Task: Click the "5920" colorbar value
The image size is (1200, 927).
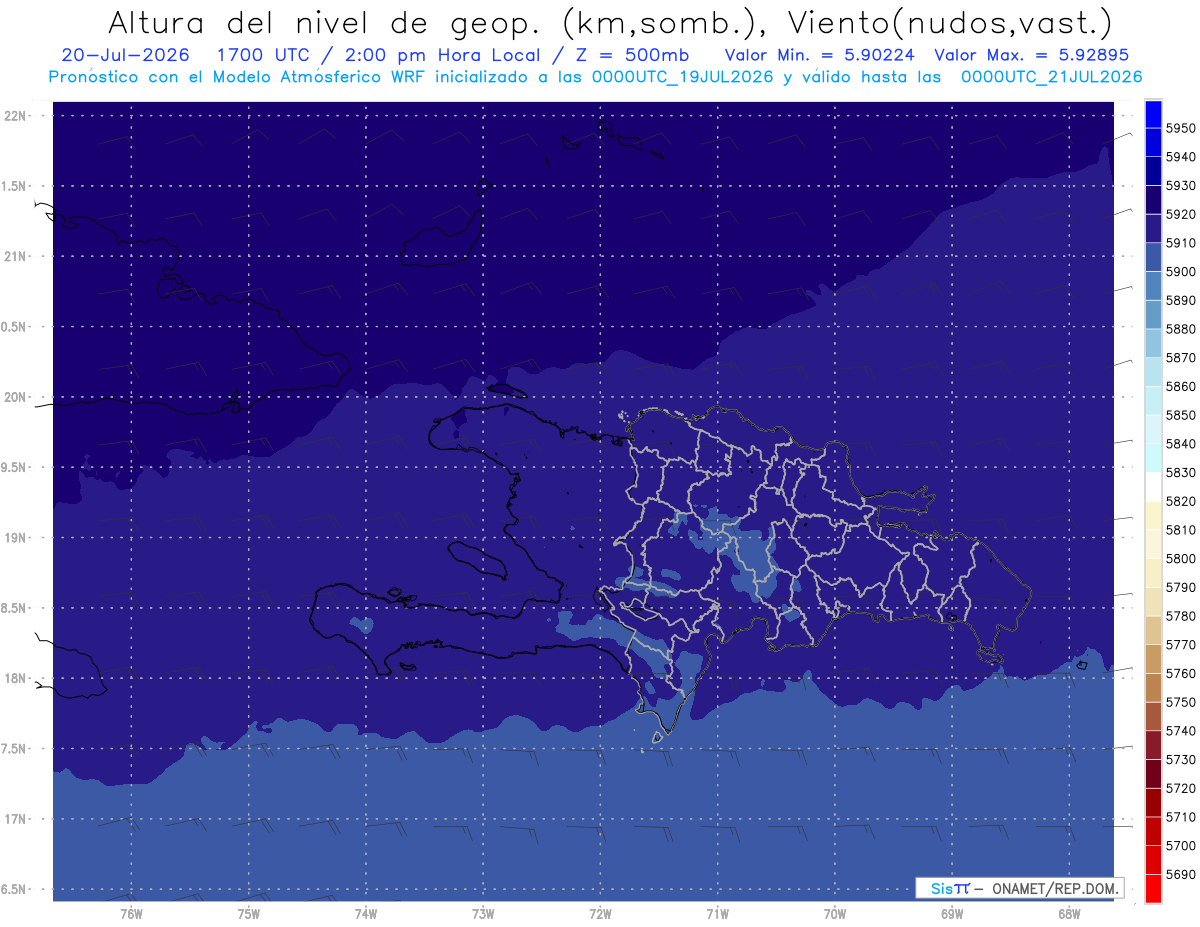Action: tap(1181, 214)
